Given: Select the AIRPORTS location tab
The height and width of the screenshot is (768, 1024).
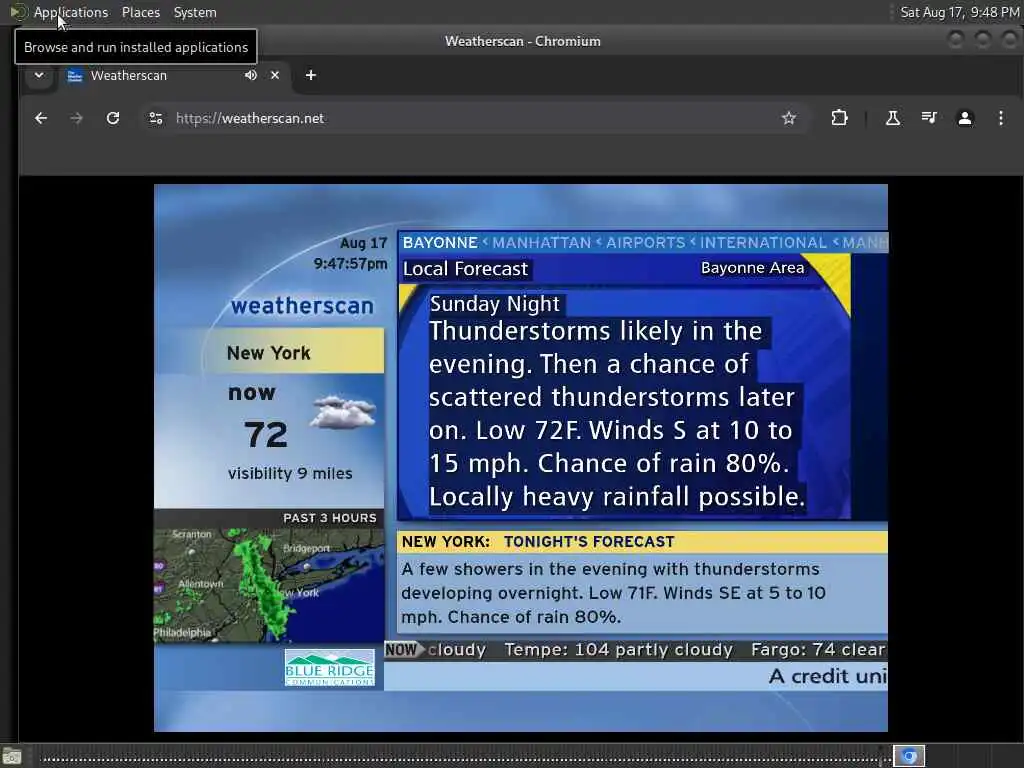Looking at the screenshot, I should [646, 242].
